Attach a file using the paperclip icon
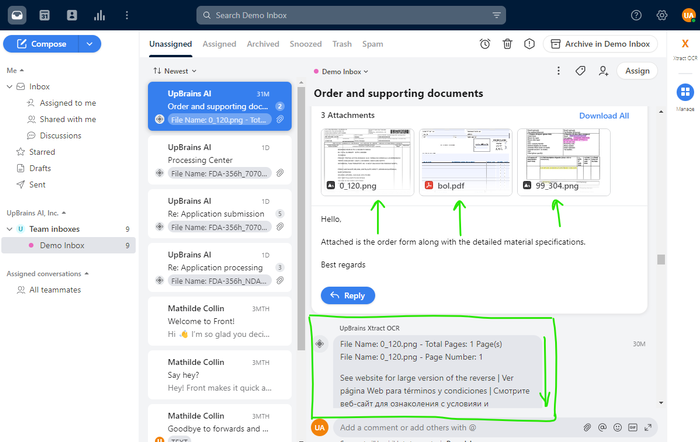 pyautogui.click(x=588, y=427)
